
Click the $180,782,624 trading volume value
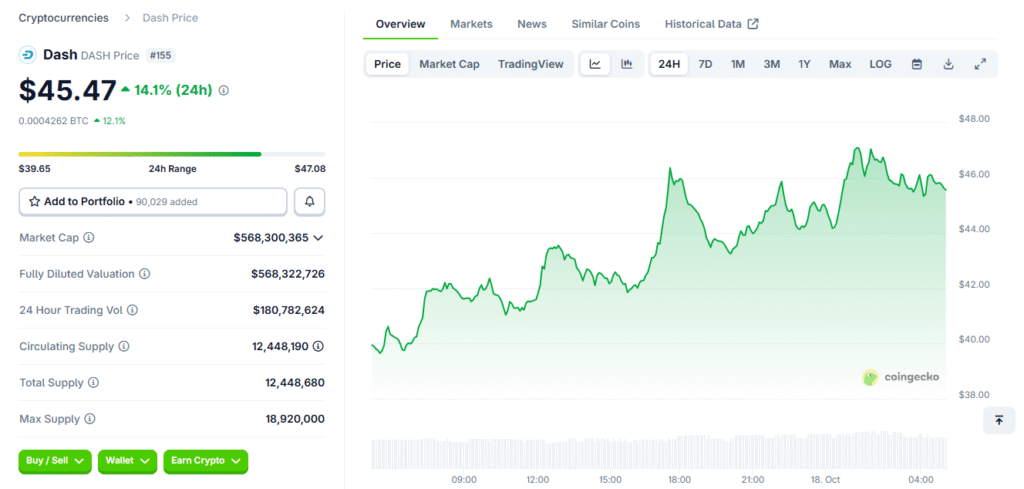289,310
